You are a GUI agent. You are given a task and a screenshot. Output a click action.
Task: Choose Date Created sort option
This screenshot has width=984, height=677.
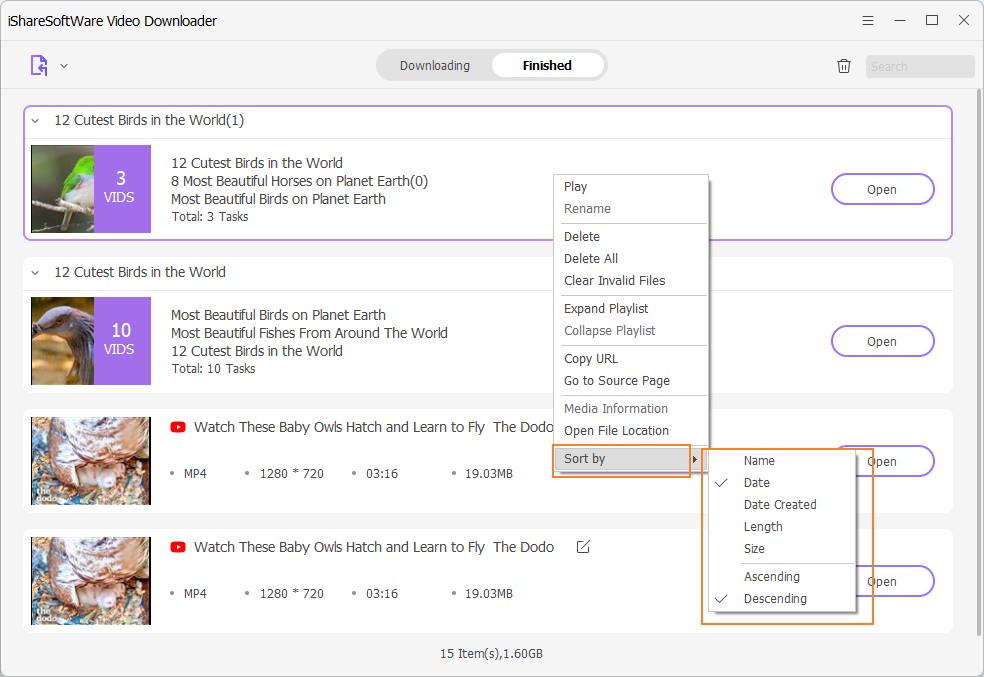[783, 504]
